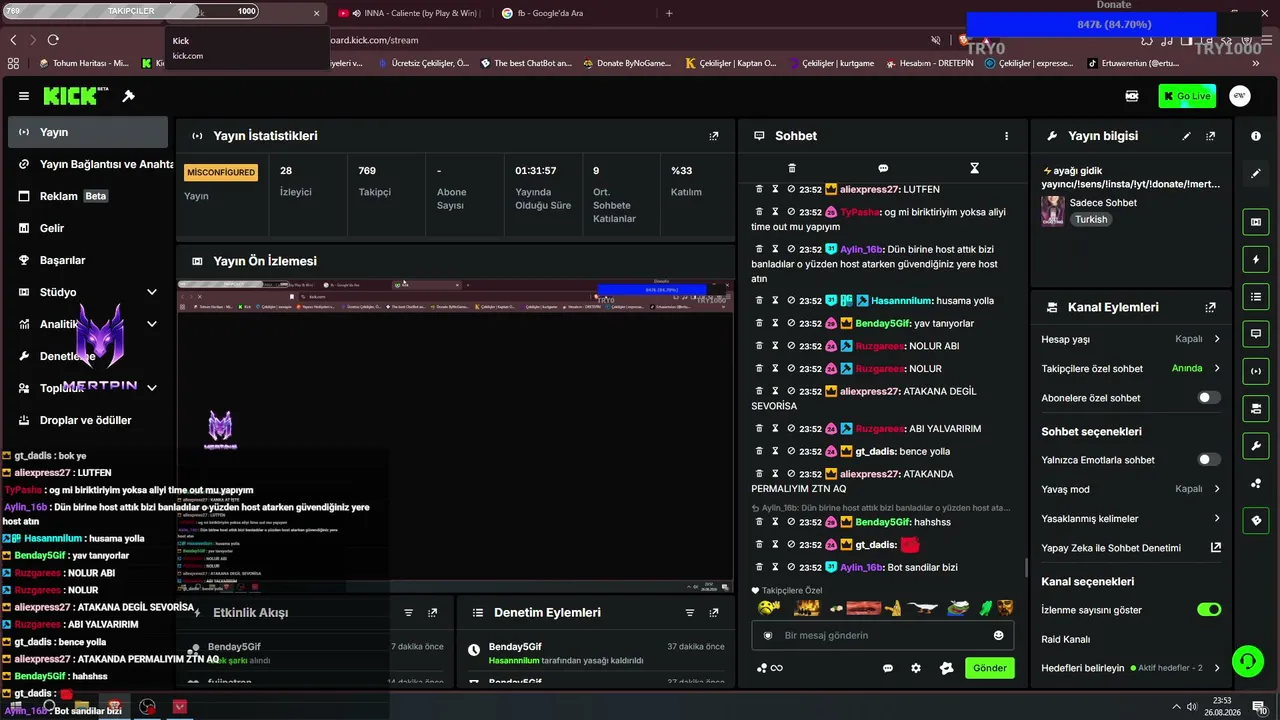Open Yapay Zeka ile Sohbet Denetimi link
Viewport: 1280px width, 720px height.
[1131, 548]
